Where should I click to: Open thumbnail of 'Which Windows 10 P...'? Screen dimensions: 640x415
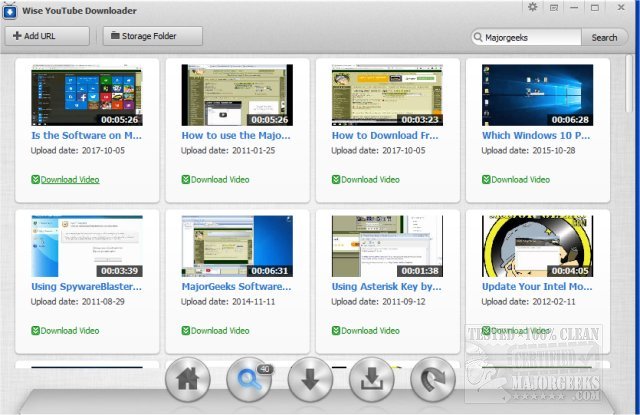pyautogui.click(x=538, y=95)
